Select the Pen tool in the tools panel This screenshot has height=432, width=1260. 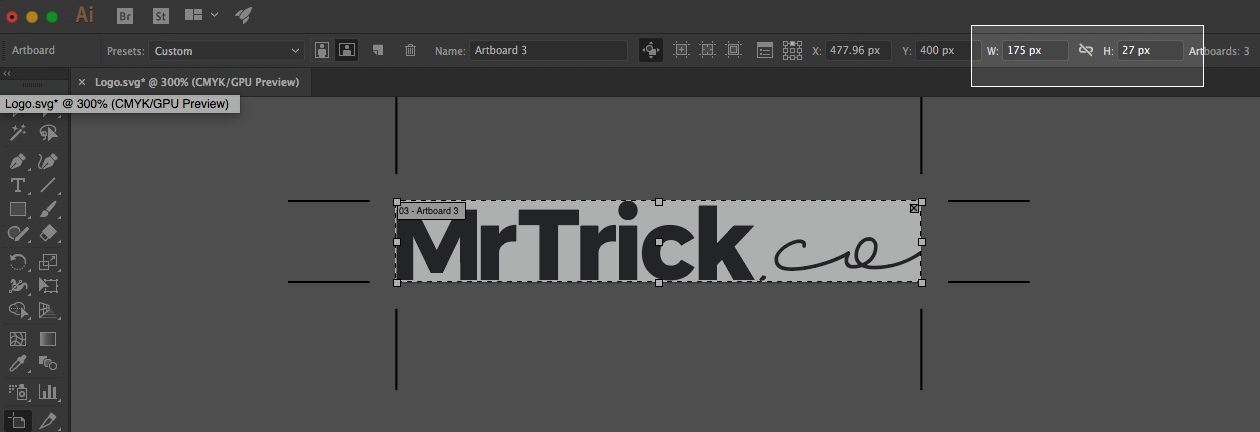pyautogui.click(x=18, y=161)
